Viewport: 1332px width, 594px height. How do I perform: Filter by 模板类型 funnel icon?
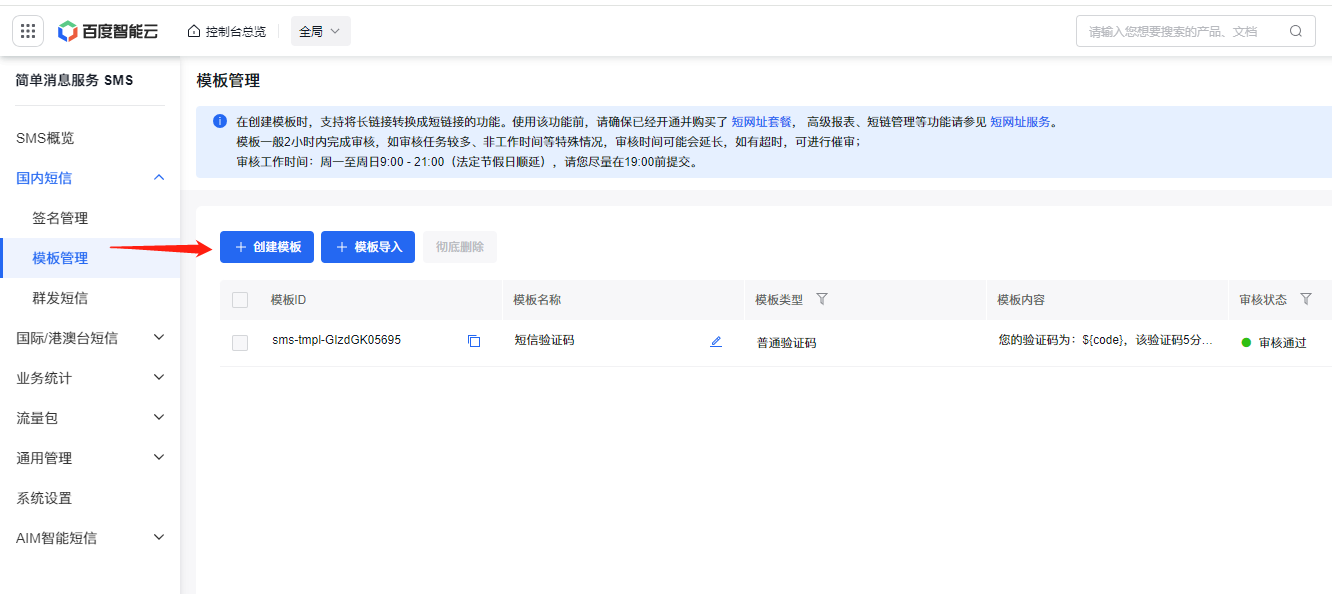[x=822, y=299]
